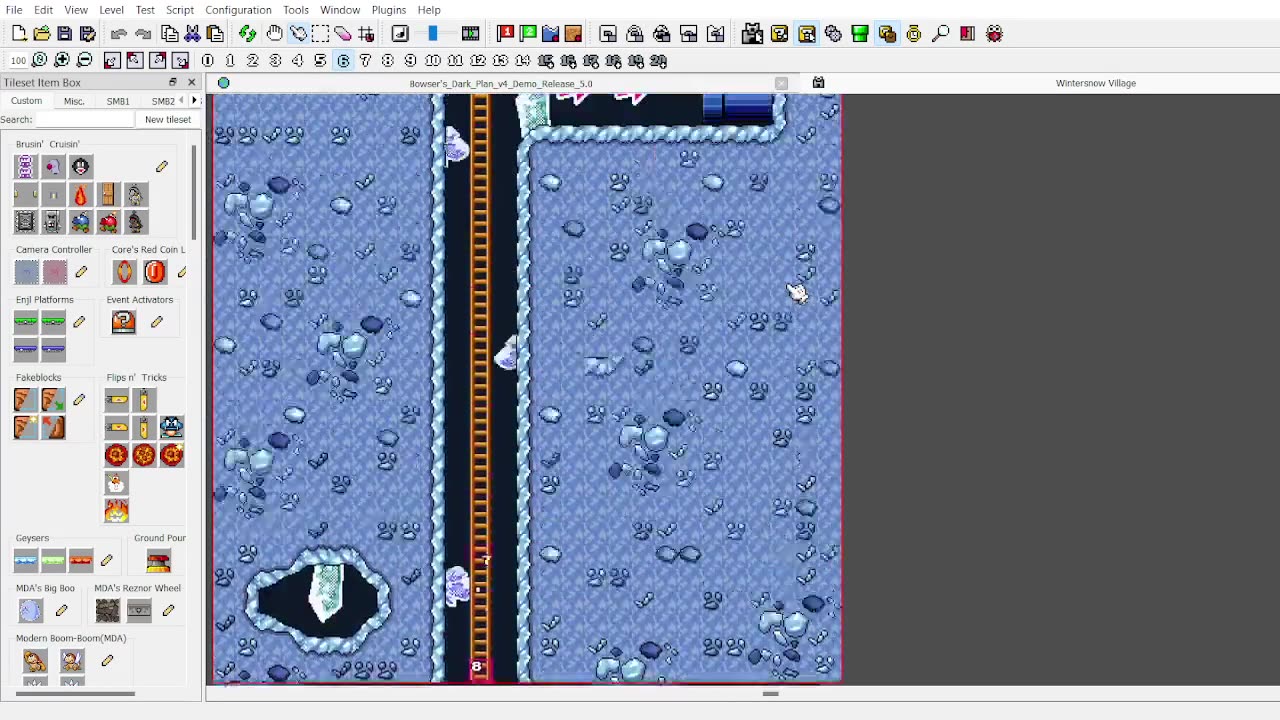Toggle the Tileset Item Box toolbar icon
Image resolution: width=1280 pixels, height=720 pixels.
click(x=807, y=34)
